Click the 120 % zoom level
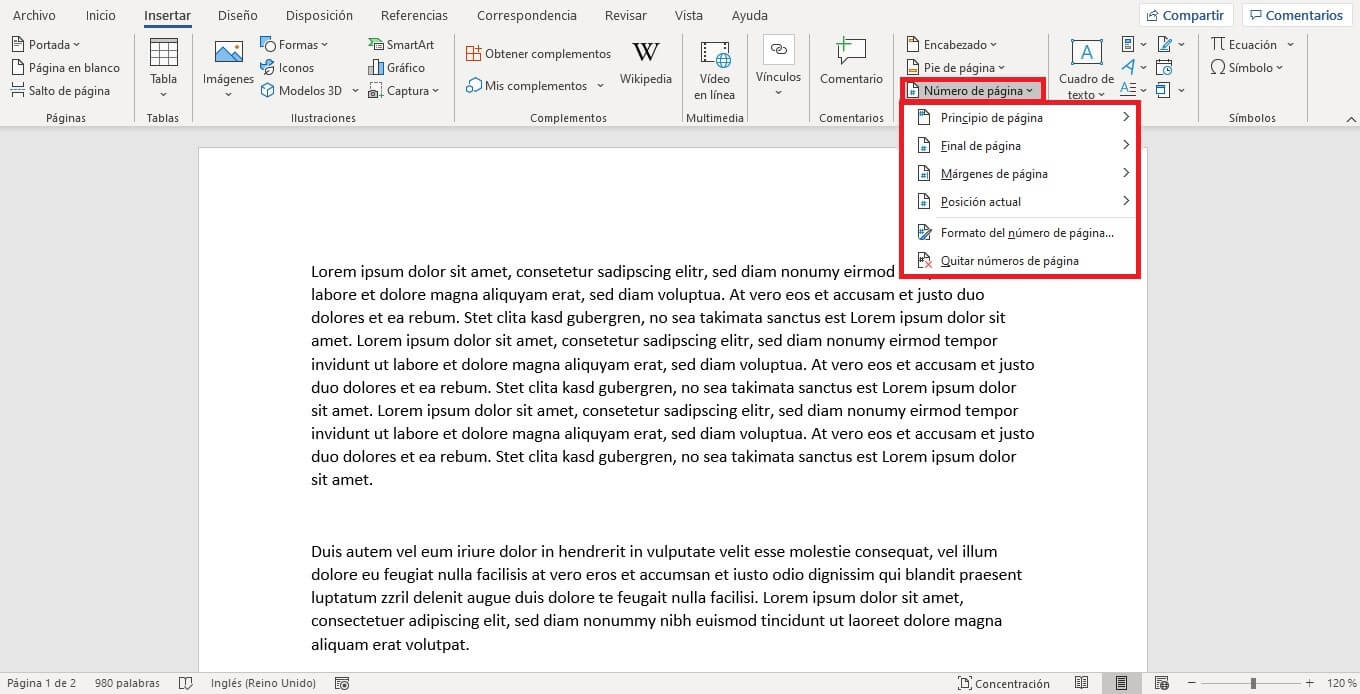 pyautogui.click(x=1342, y=683)
